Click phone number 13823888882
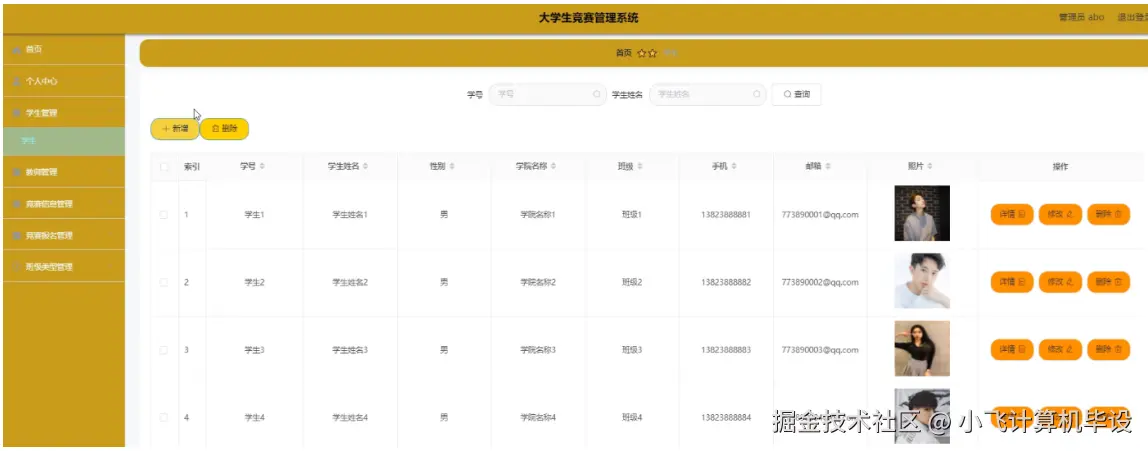 coord(726,282)
